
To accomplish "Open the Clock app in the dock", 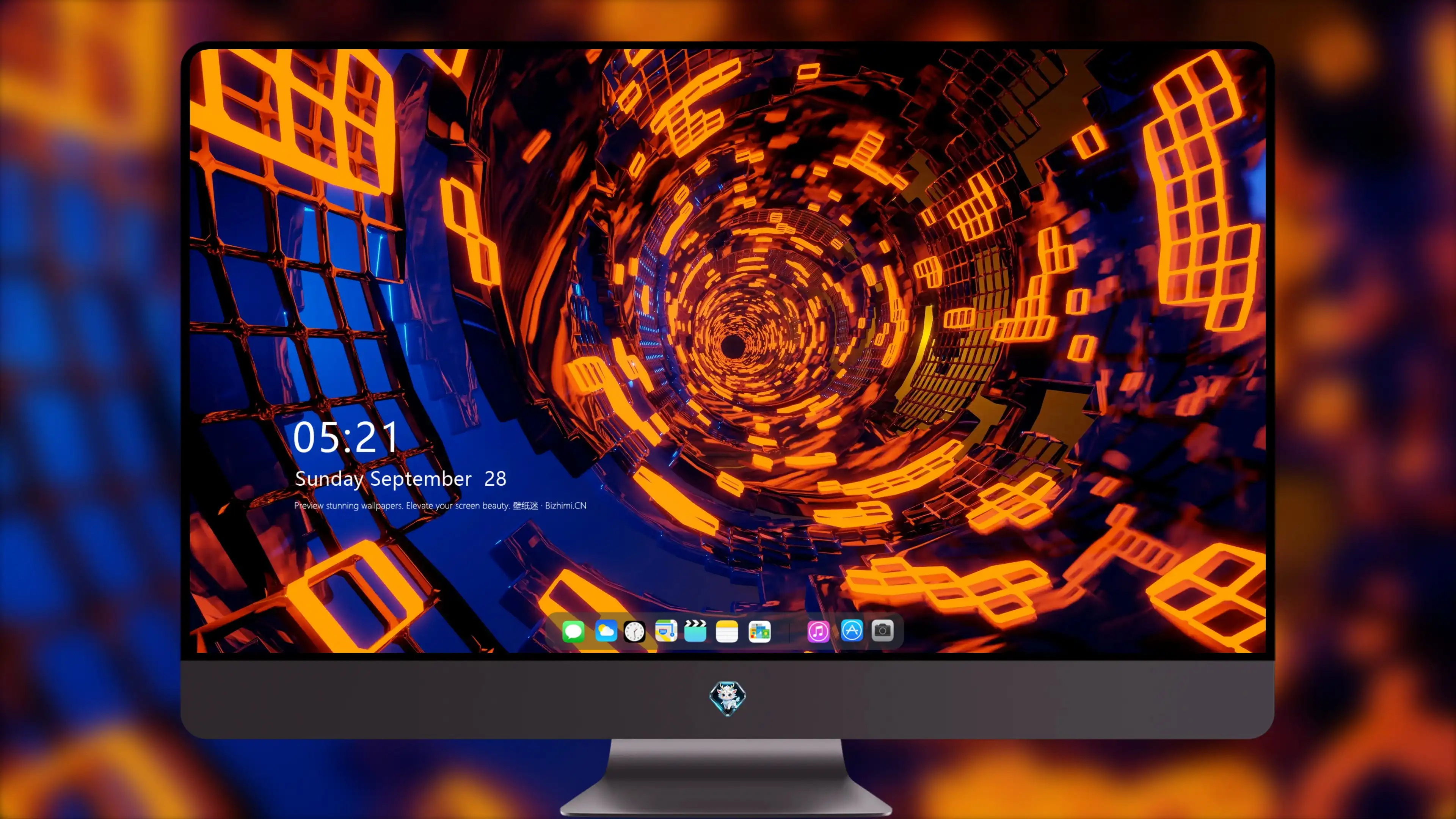I will tap(634, 631).
